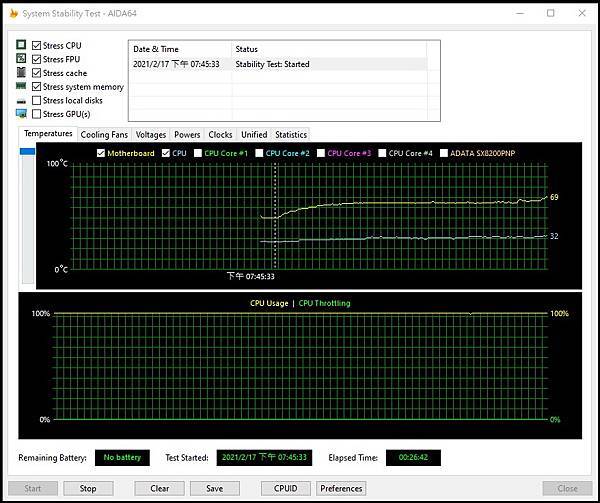Toggle the CPU Core #1 graph checkbox

pos(198,153)
